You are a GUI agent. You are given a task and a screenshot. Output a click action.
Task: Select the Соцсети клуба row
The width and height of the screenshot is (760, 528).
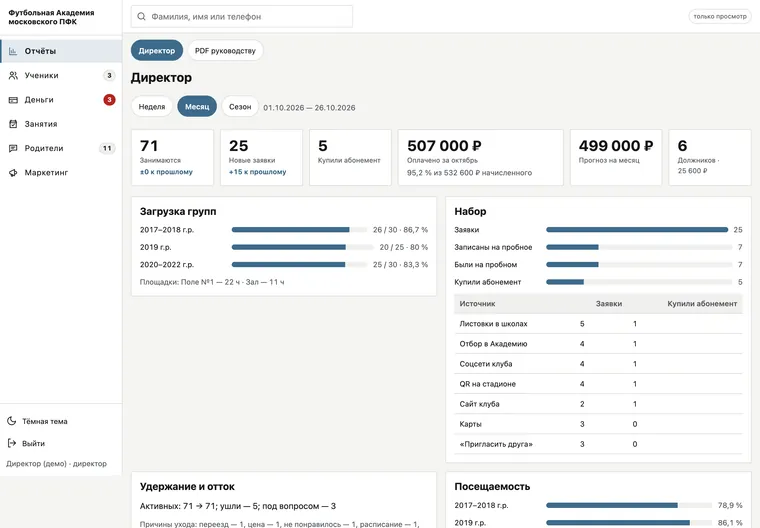coord(598,364)
